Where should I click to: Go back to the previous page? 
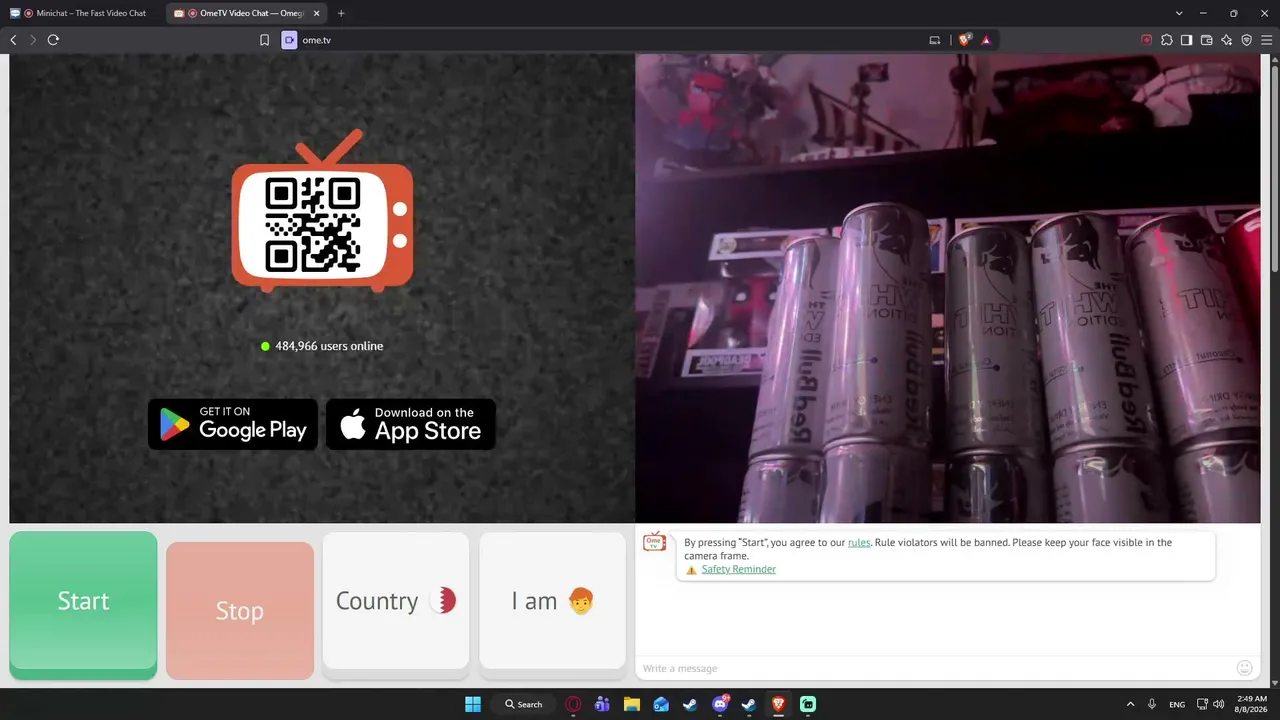13,40
